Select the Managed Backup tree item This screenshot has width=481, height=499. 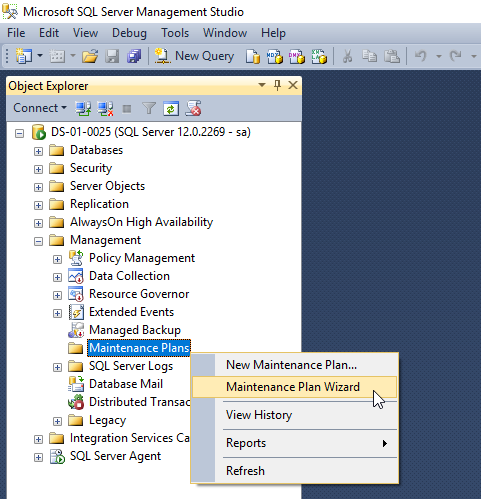tap(135, 330)
